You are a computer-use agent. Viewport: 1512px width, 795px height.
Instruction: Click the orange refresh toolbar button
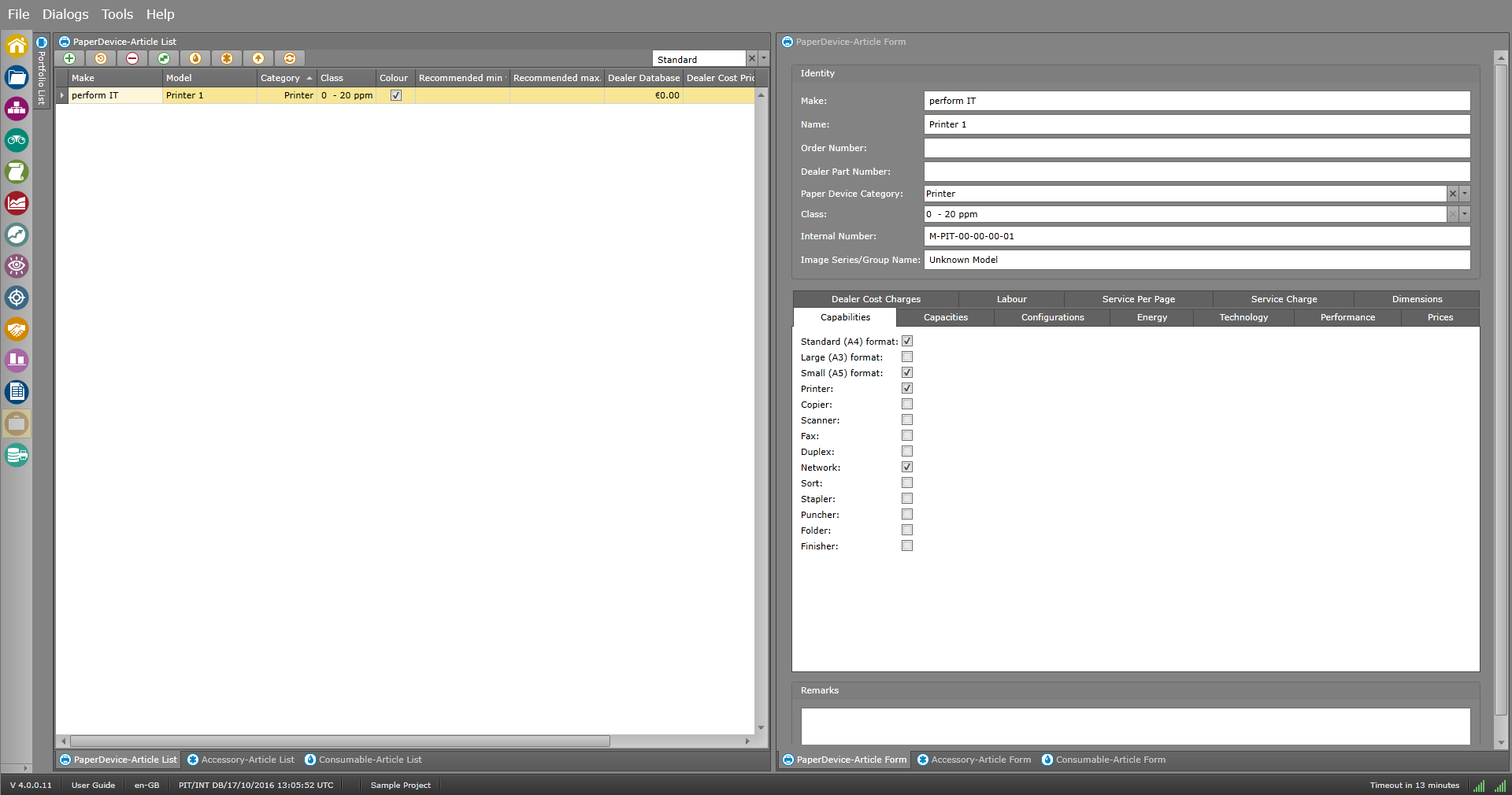(290, 58)
